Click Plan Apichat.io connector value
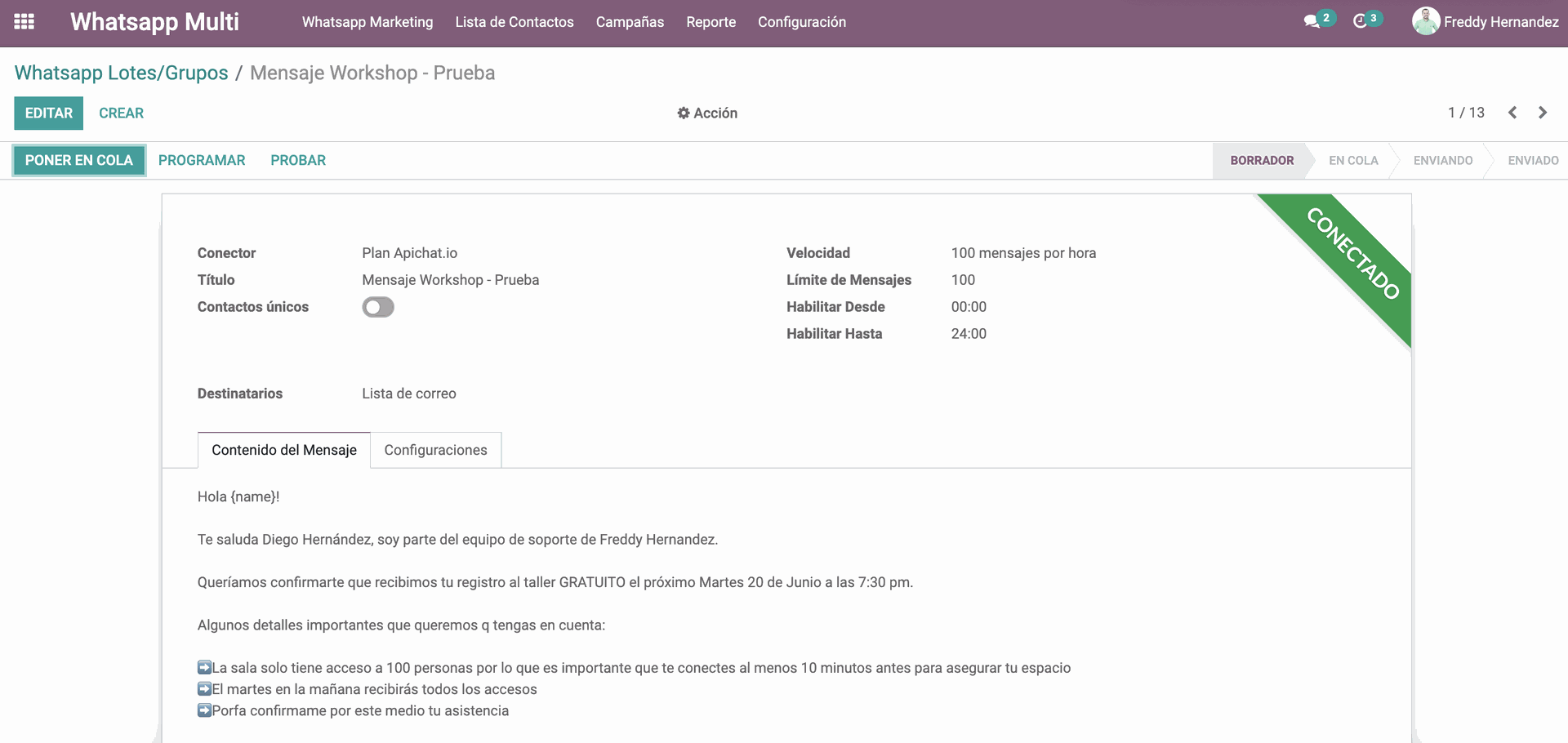 [410, 253]
